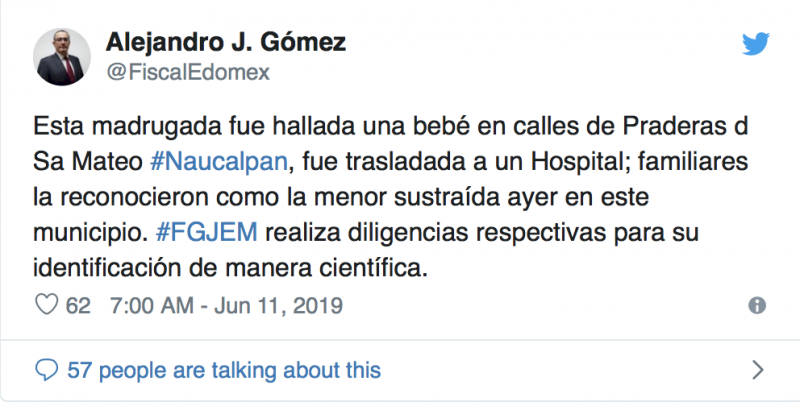The height and width of the screenshot is (406, 800).
Task: View "57 people are talking about this"
Action: [x=223, y=370]
